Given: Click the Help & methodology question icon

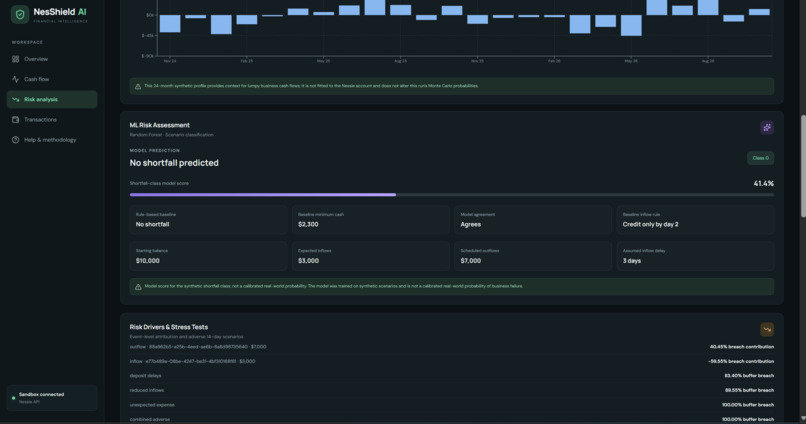Looking at the screenshot, I should click(15, 140).
